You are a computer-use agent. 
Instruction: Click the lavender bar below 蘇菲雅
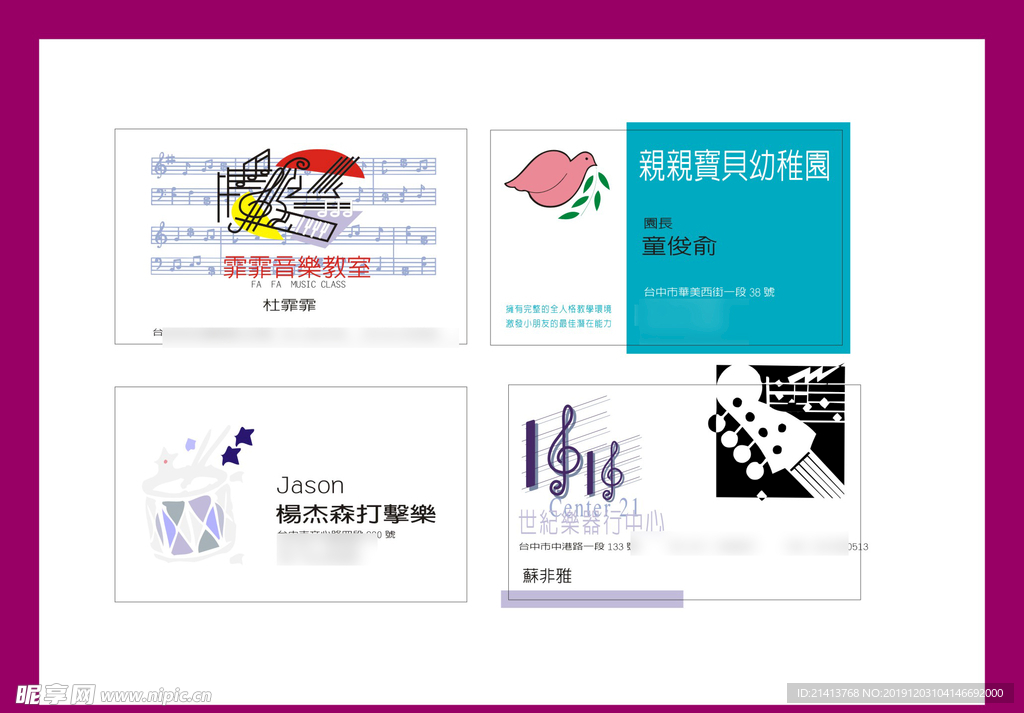592,599
